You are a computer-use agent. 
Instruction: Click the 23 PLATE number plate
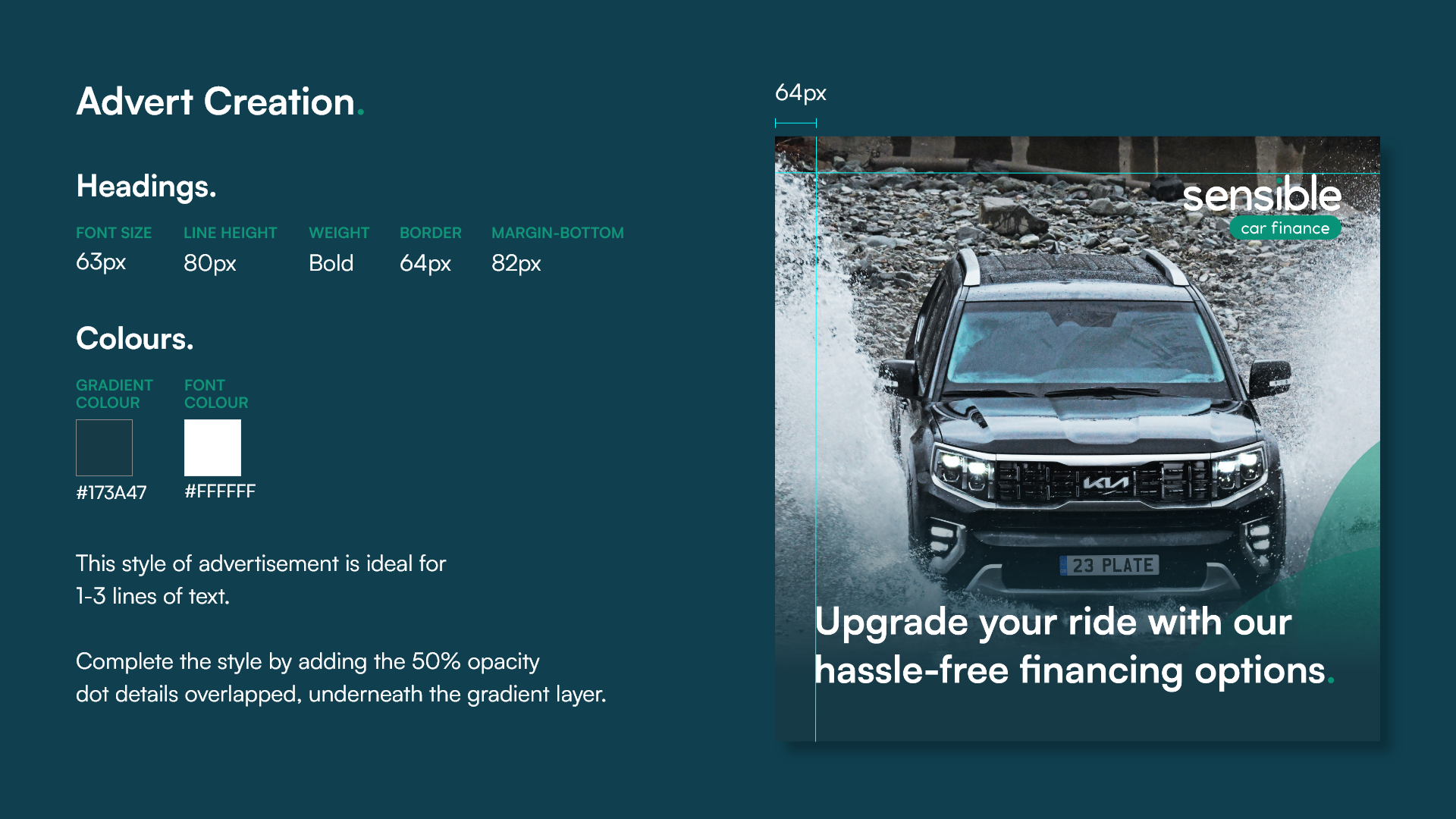pos(1109,565)
